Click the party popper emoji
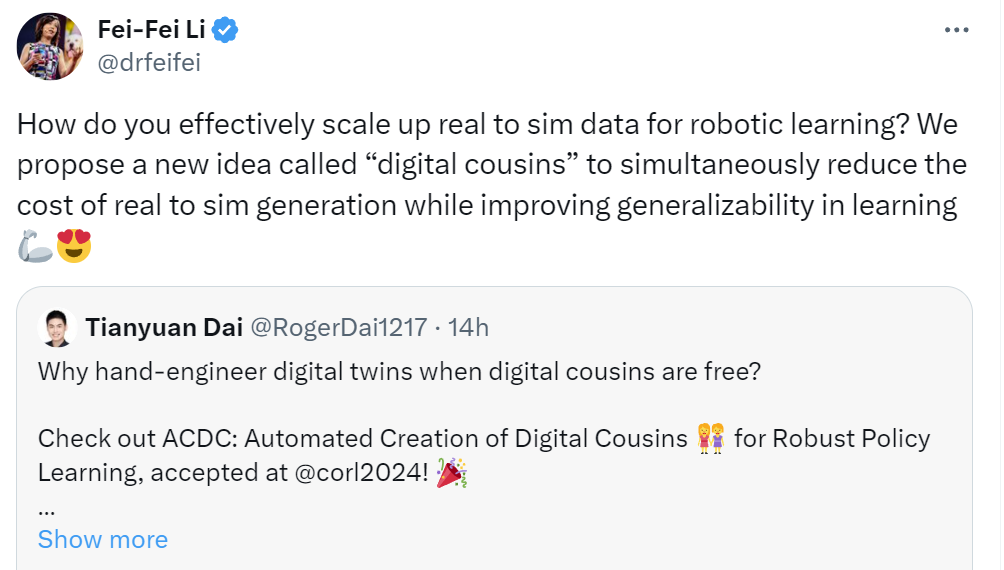Viewport: 1004px width, 570px height. coord(453,473)
